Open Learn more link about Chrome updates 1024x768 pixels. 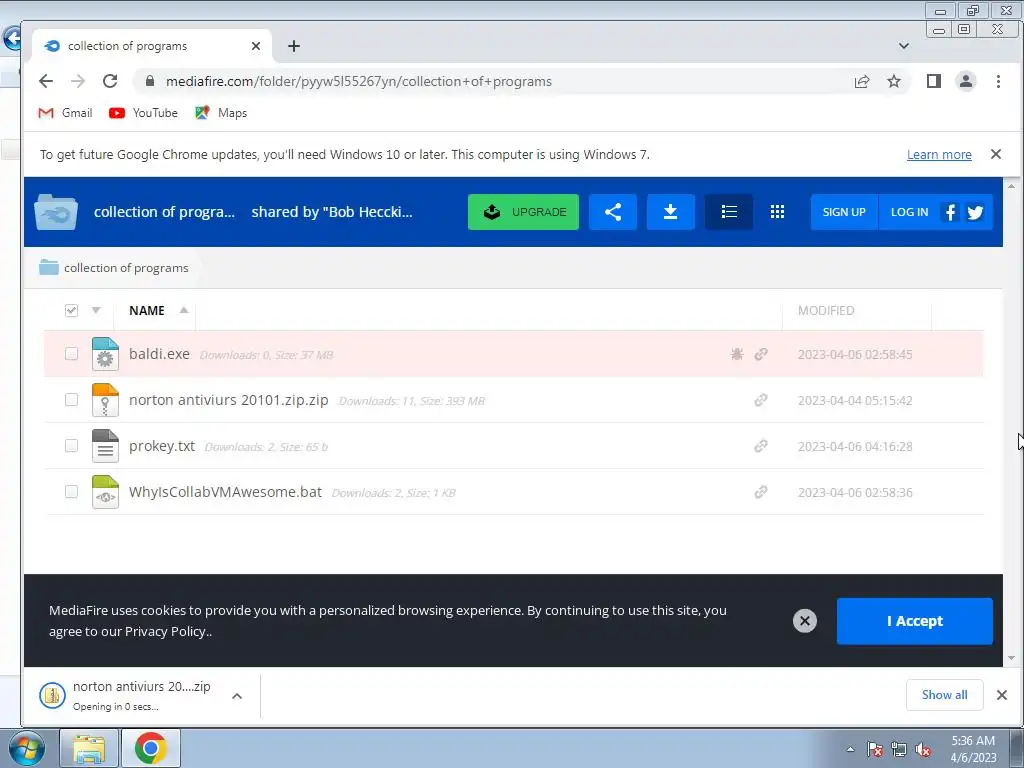939,154
